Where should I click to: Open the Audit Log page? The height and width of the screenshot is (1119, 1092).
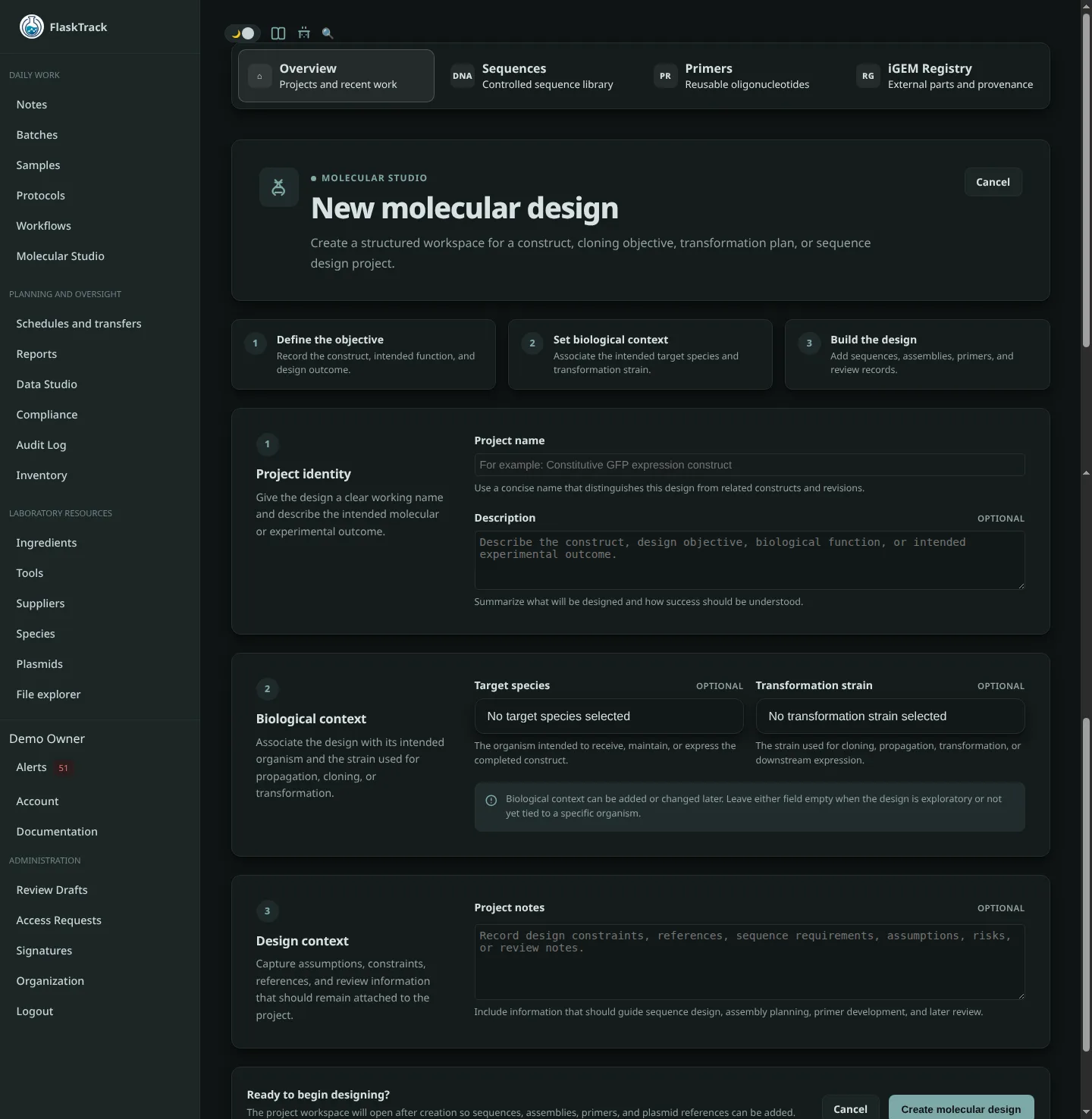(x=41, y=445)
